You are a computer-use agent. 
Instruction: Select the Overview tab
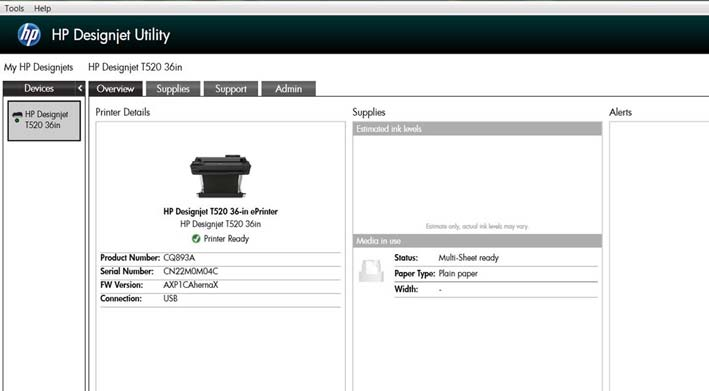click(115, 89)
